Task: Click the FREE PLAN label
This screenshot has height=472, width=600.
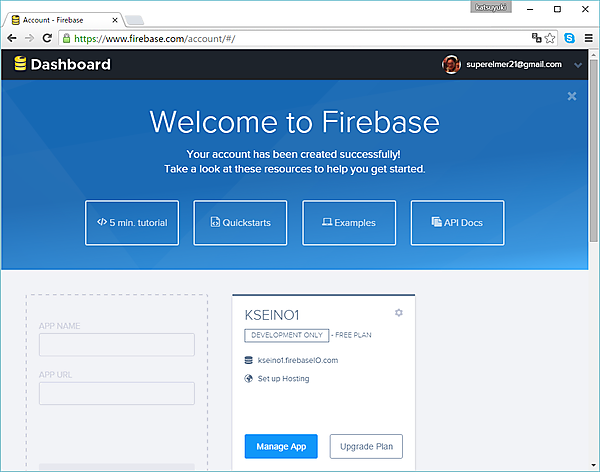Action: click(x=353, y=335)
